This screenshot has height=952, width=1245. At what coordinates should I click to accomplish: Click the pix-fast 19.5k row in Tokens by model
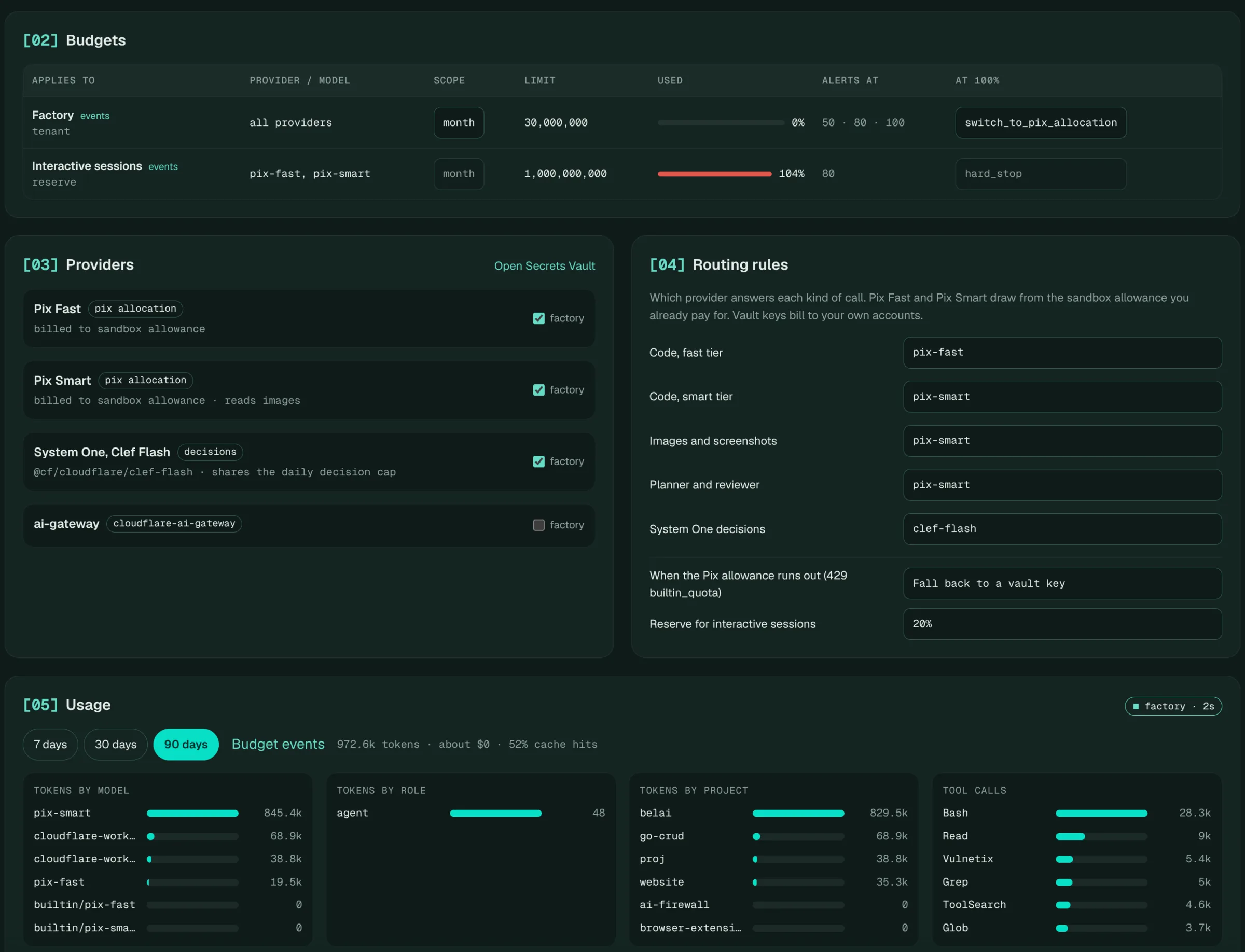click(x=167, y=883)
